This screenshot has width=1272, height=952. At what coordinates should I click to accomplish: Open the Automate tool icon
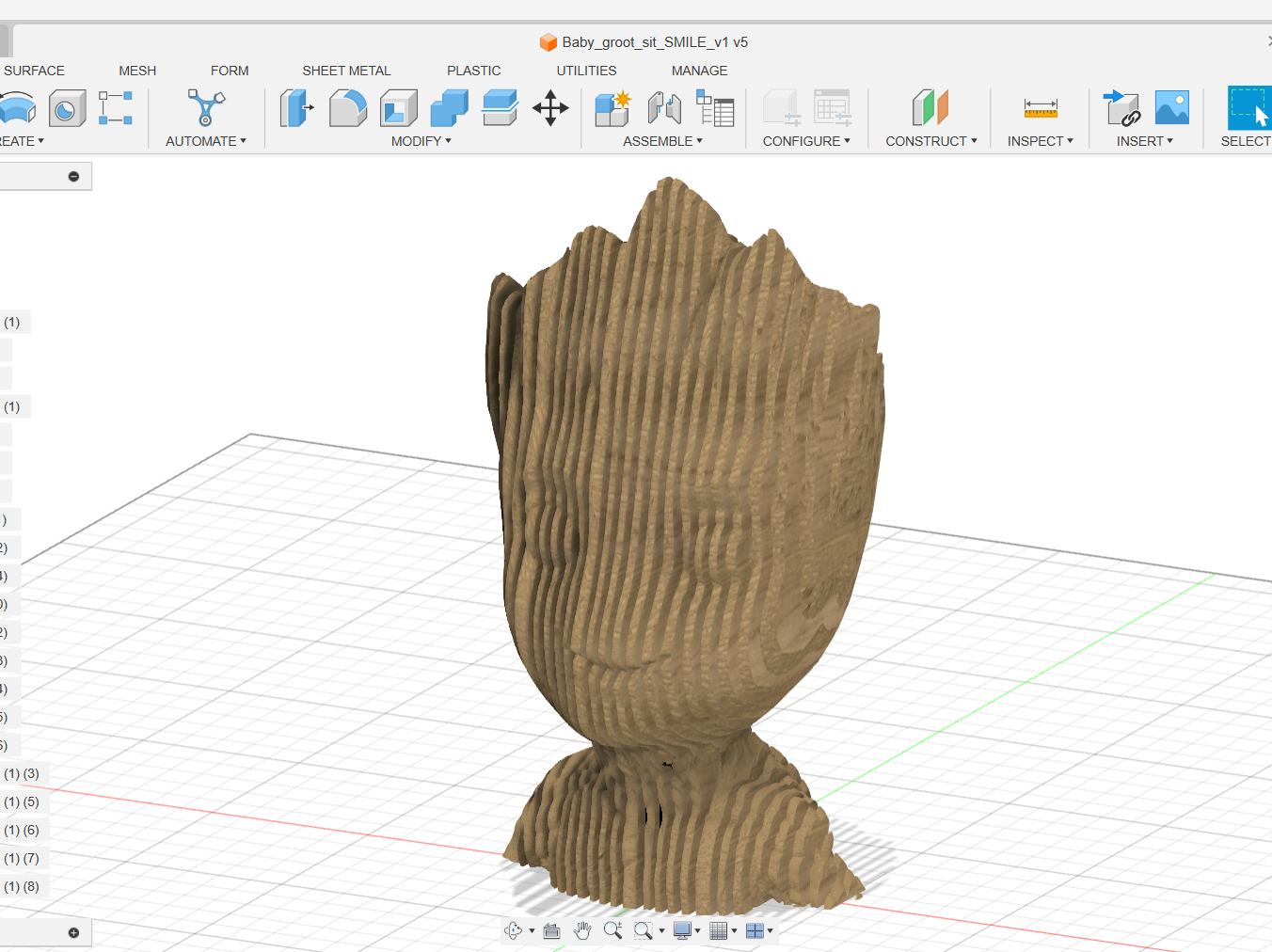coord(206,108)
